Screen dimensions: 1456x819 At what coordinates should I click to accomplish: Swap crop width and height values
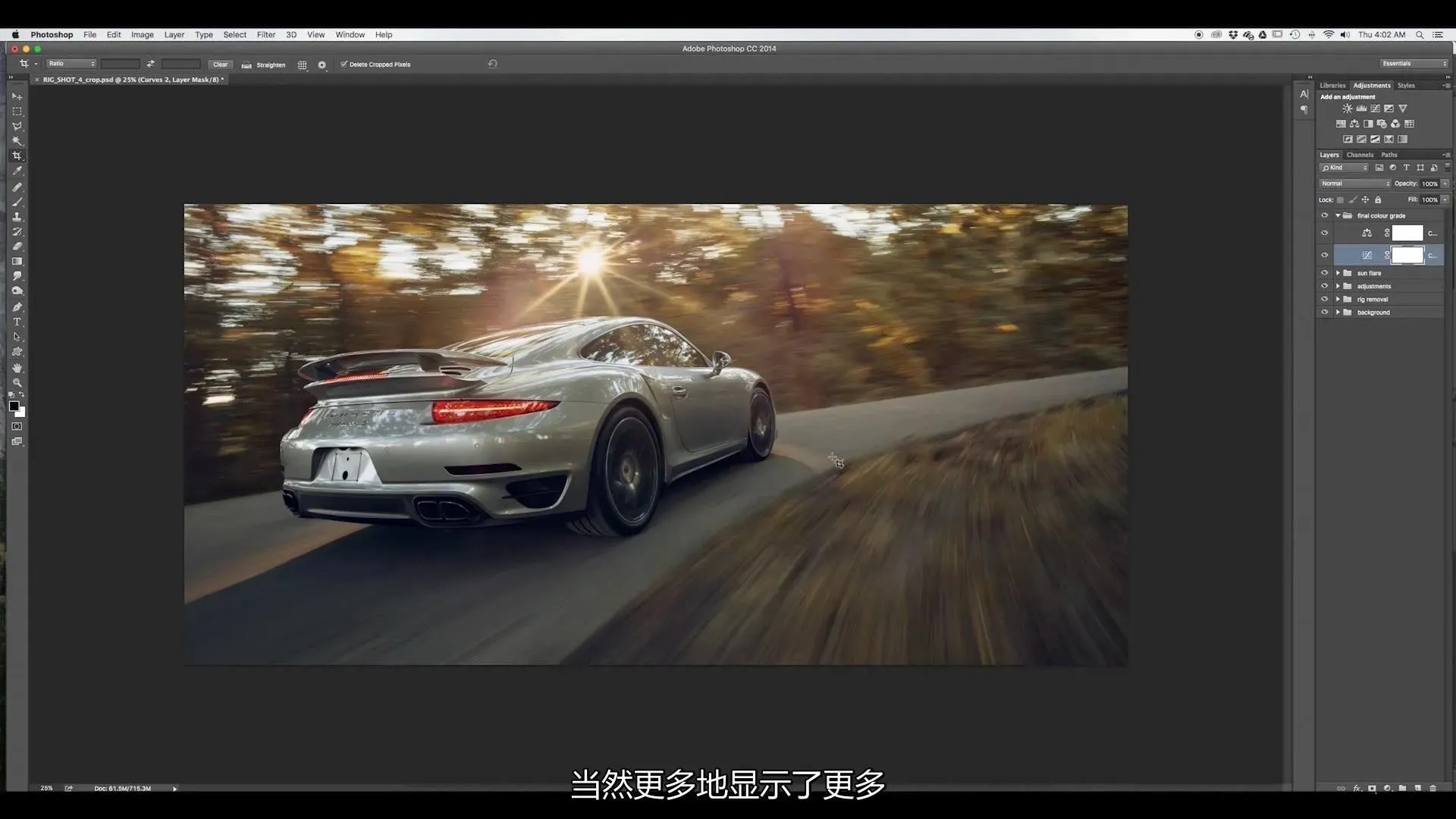tap(150, 64)
